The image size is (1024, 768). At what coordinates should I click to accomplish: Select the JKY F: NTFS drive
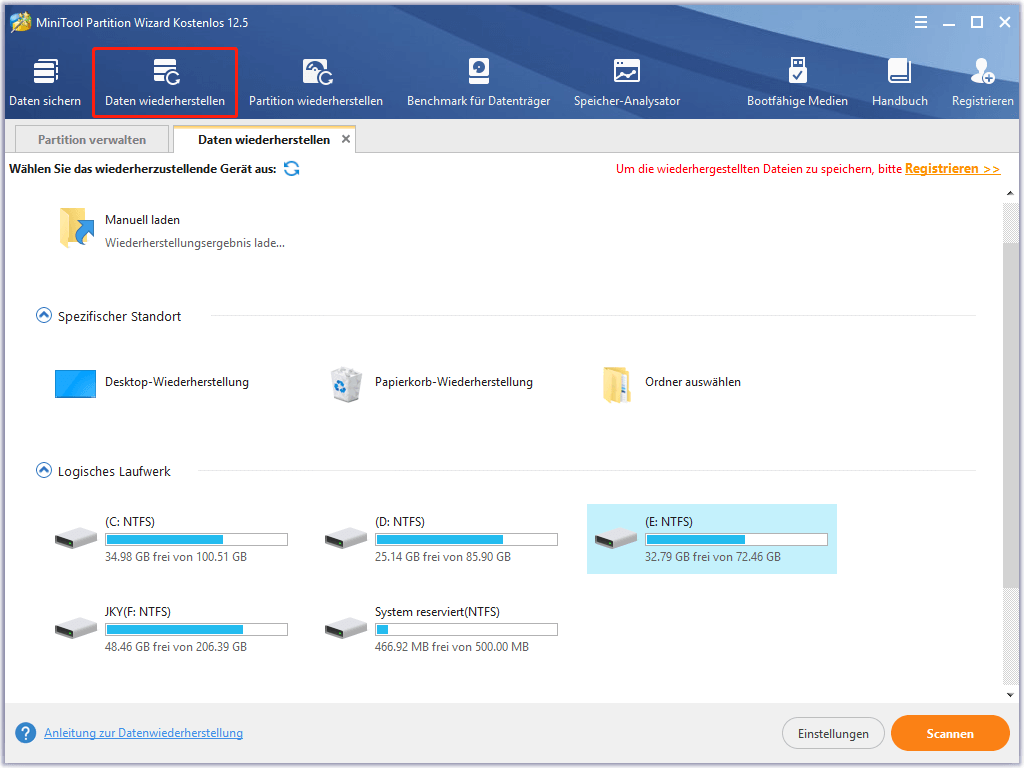[171, 629]
